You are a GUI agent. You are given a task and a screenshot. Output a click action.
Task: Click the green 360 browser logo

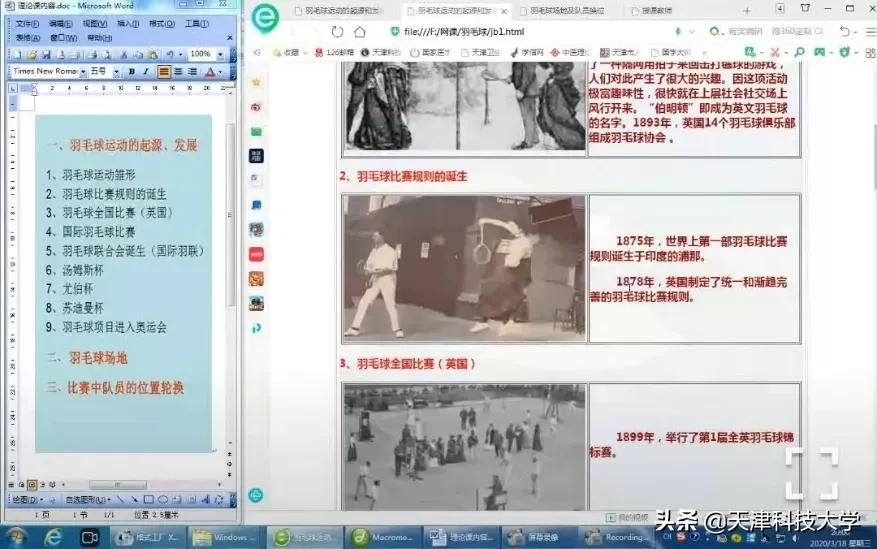[x=265, y=18]
